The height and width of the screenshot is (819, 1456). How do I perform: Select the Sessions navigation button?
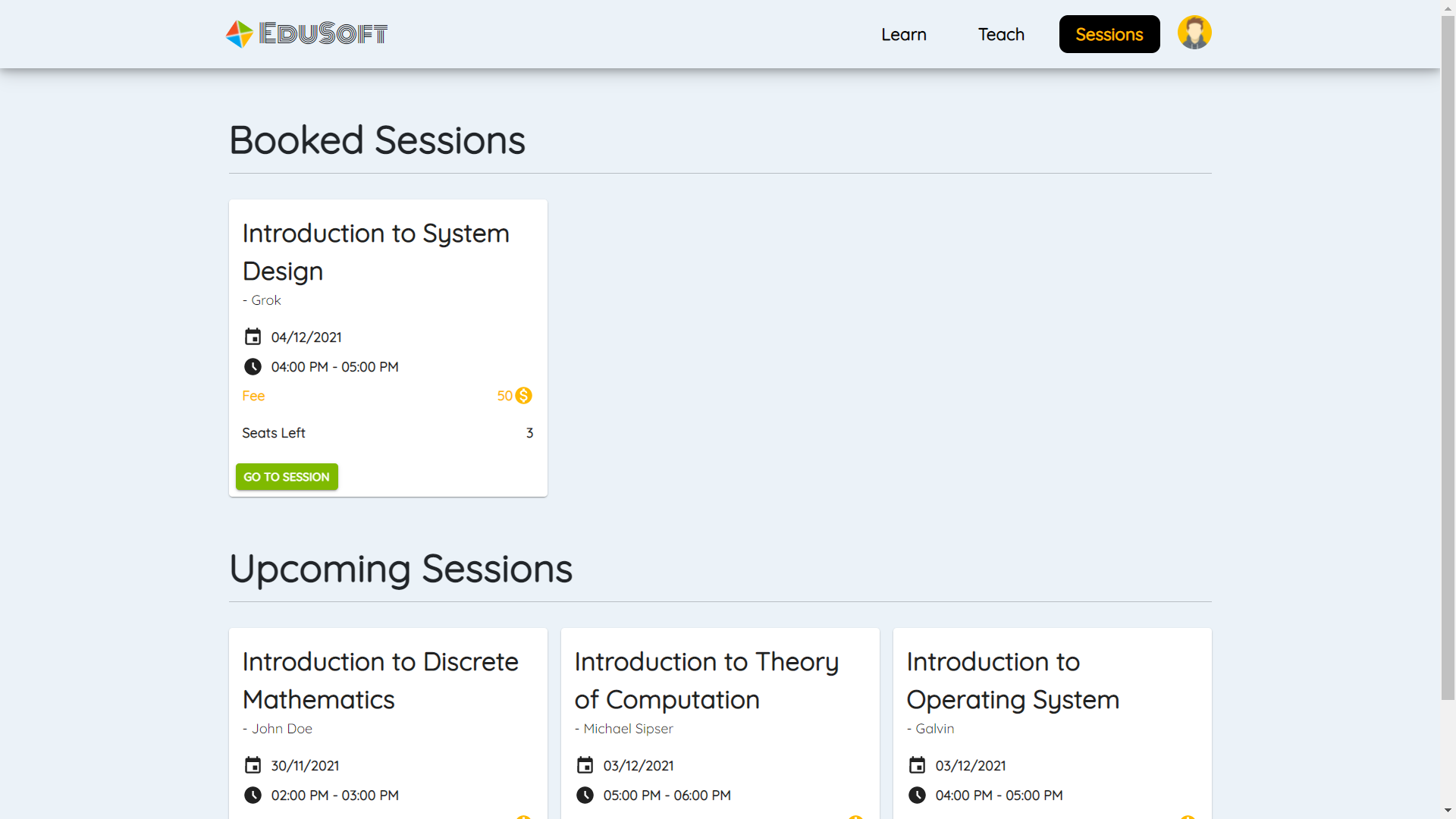point(1109,34)
